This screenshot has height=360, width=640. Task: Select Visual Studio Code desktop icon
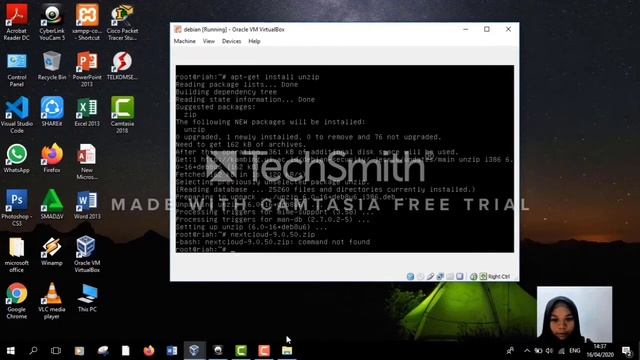tap(17, 115)
